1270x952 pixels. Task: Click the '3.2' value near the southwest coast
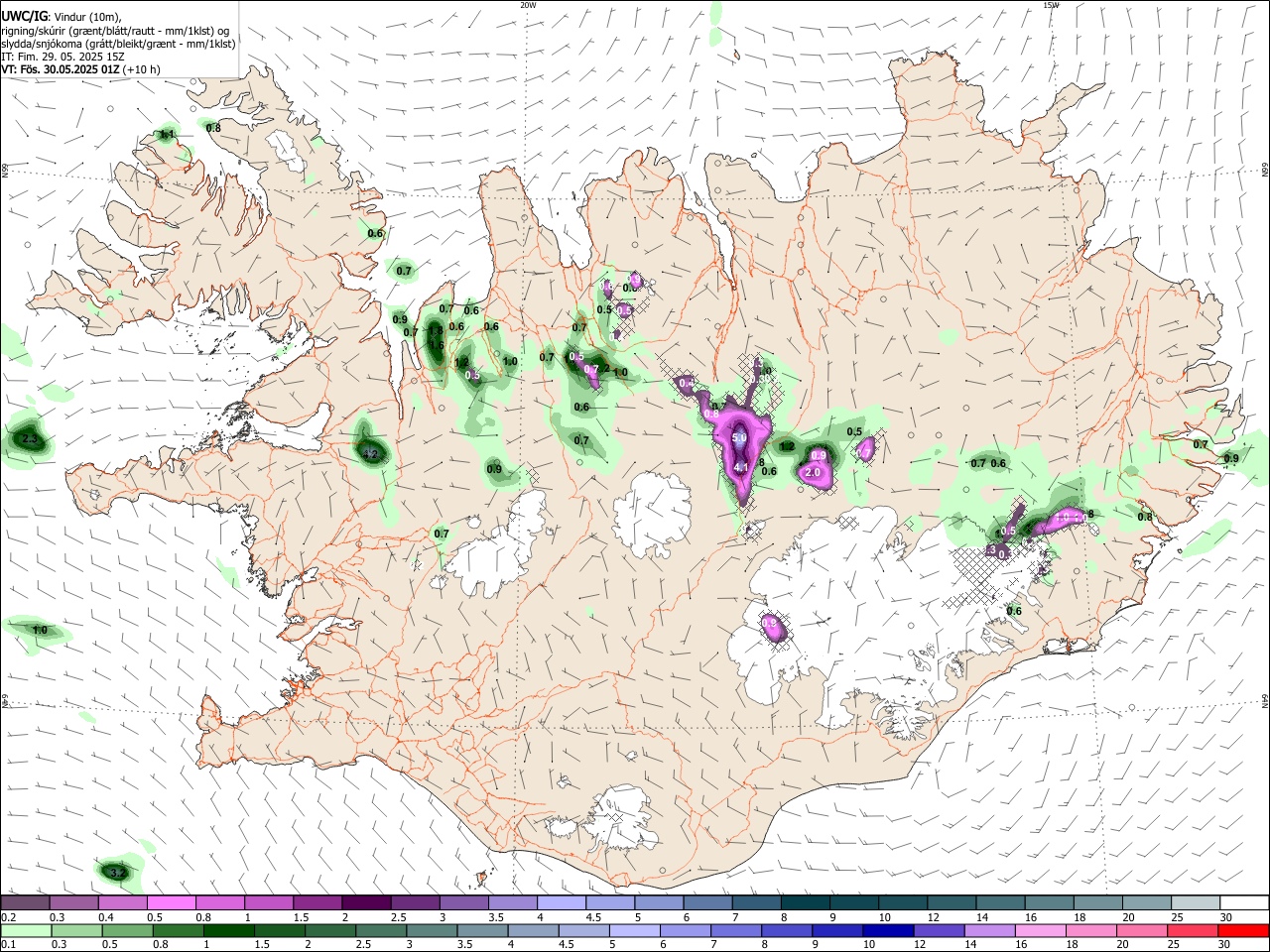tap(116, 873)
